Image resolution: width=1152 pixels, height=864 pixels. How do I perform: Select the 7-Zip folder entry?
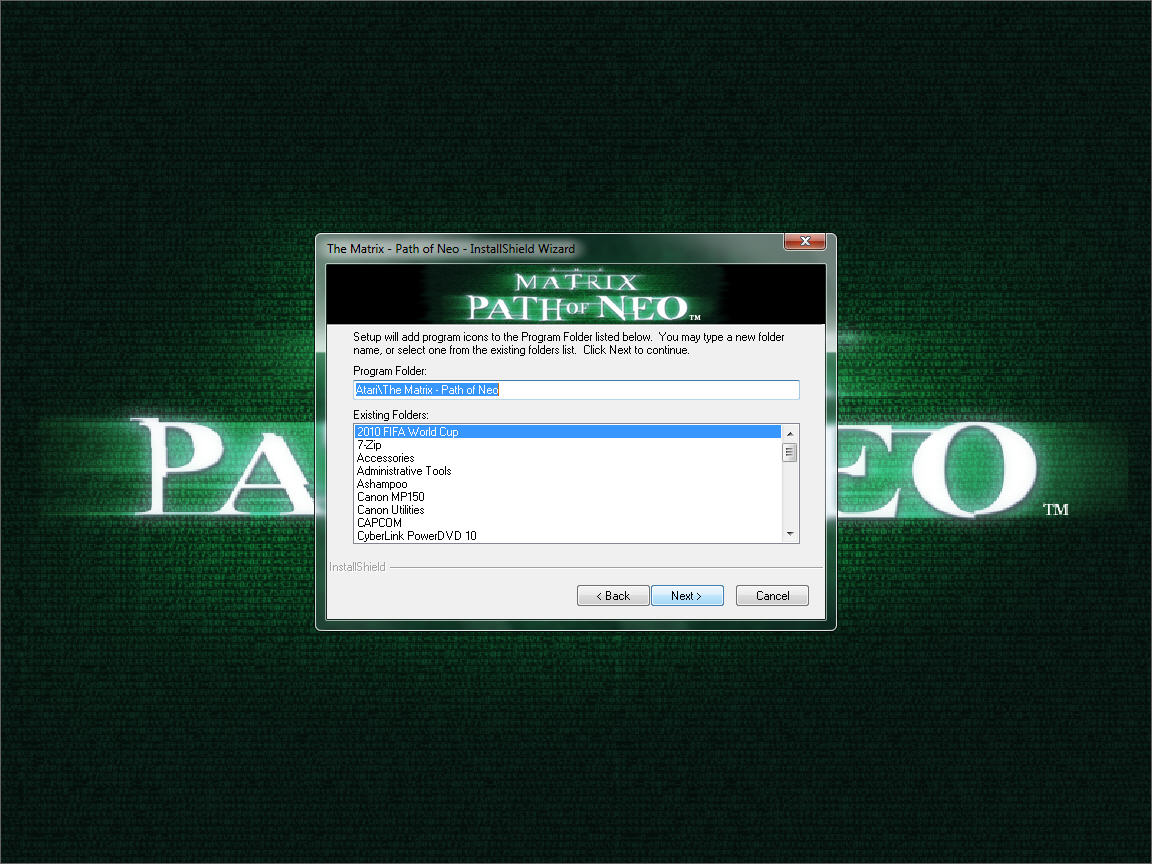(567, 445)
